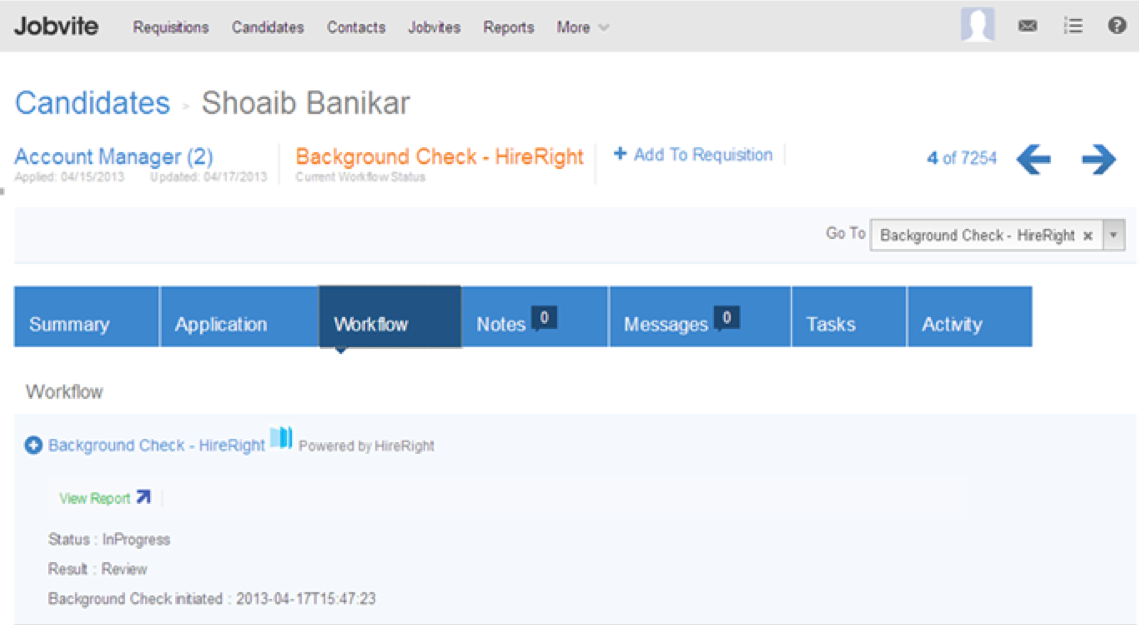This screenshot has height=625, width=1139.
Task: Go to next candidate with right arrow
Action: [1098, 158]
